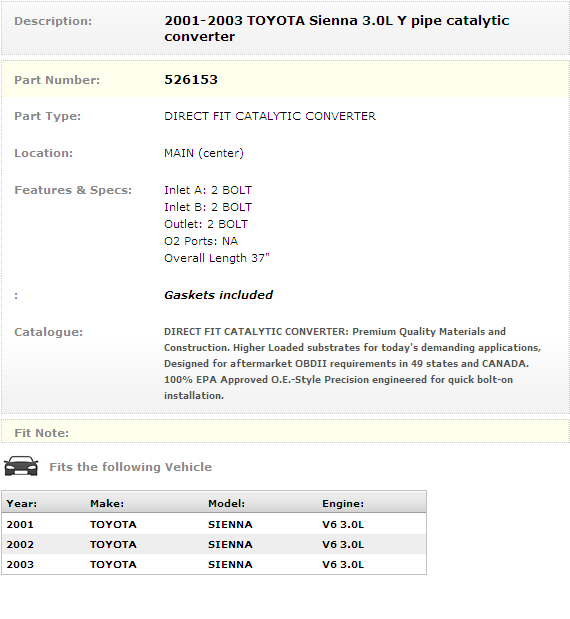Click the Overall Length 37" spec line
The height and width of the screenshot is (619, 570).
pos(217,258)
